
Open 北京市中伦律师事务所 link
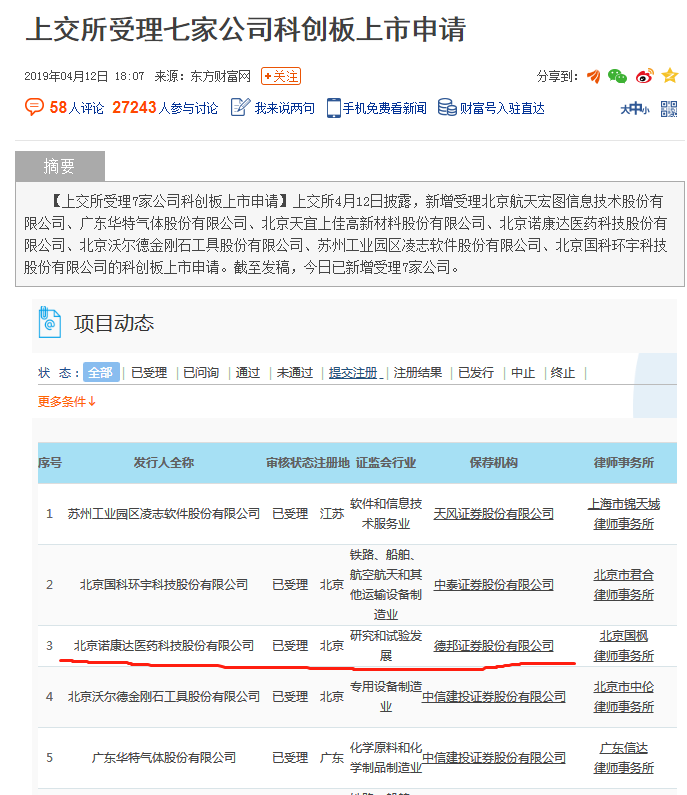click(624, 697)
